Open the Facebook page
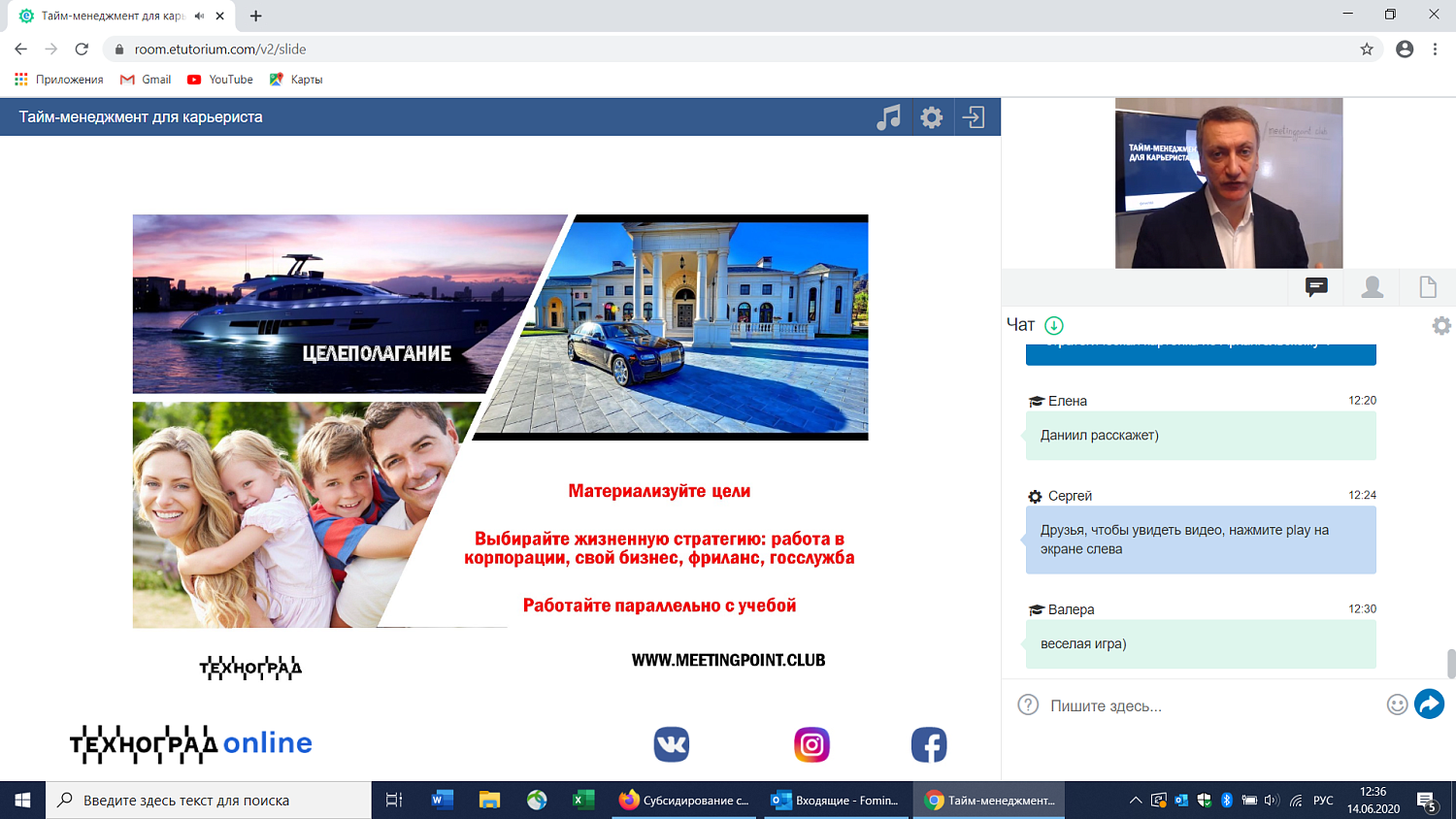 point(929,744)
